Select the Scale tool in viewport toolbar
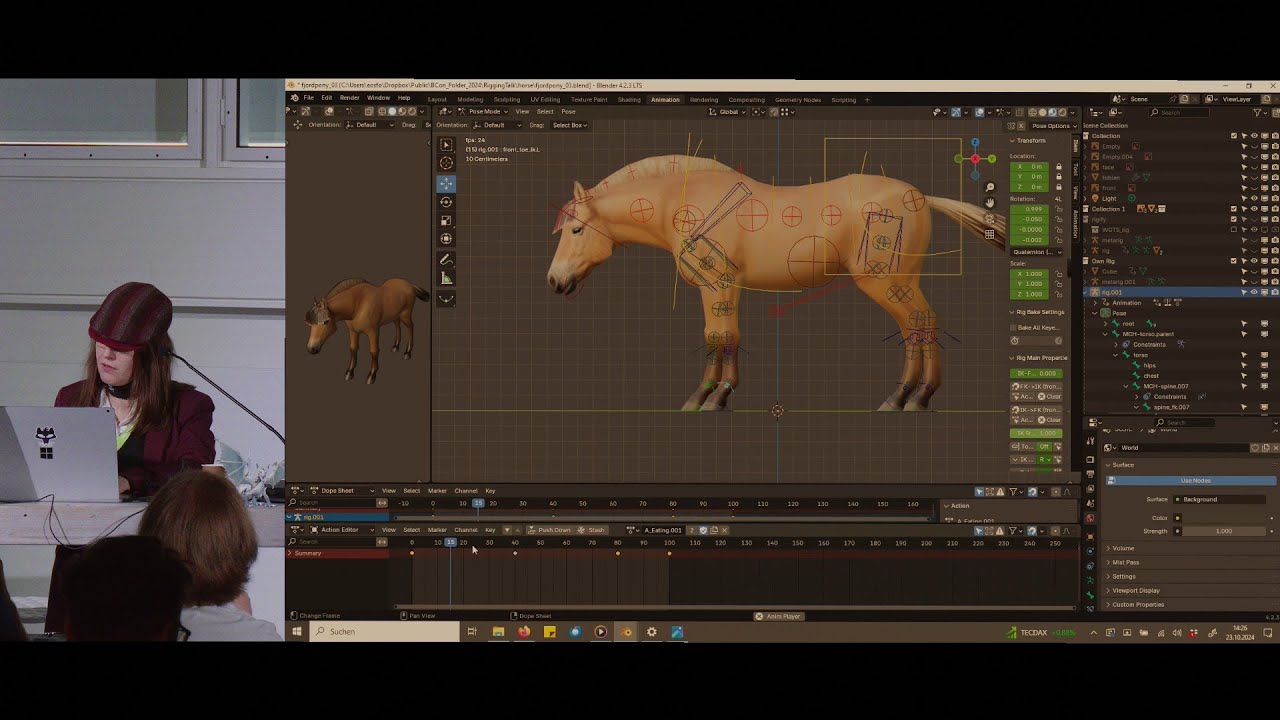Screen dimensions: 1280x720 click(446, 220)
